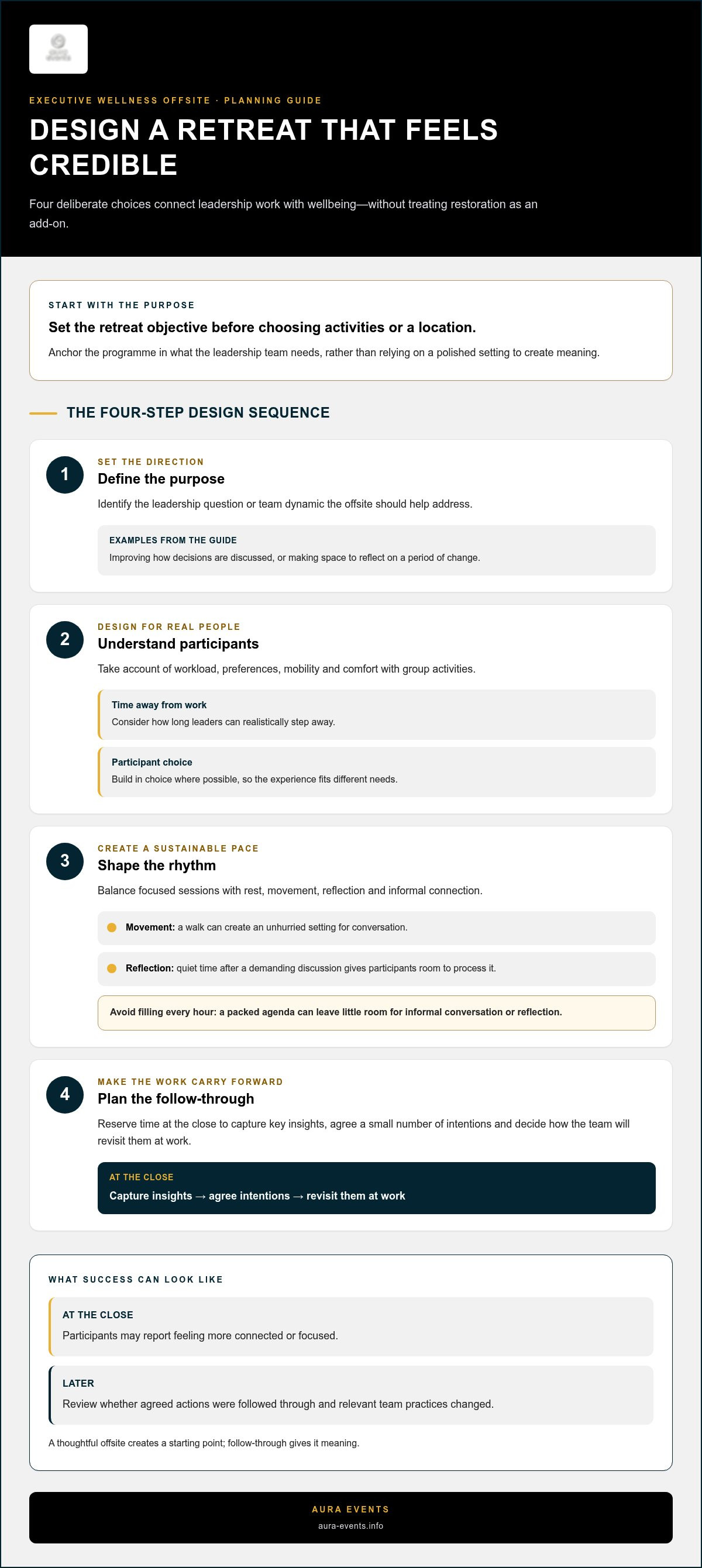The height and width of the screenshot is (1568, 702).
Task: Click the 'Examples from the guide' box
Action: pyautogui.click(x=377, y=550)
